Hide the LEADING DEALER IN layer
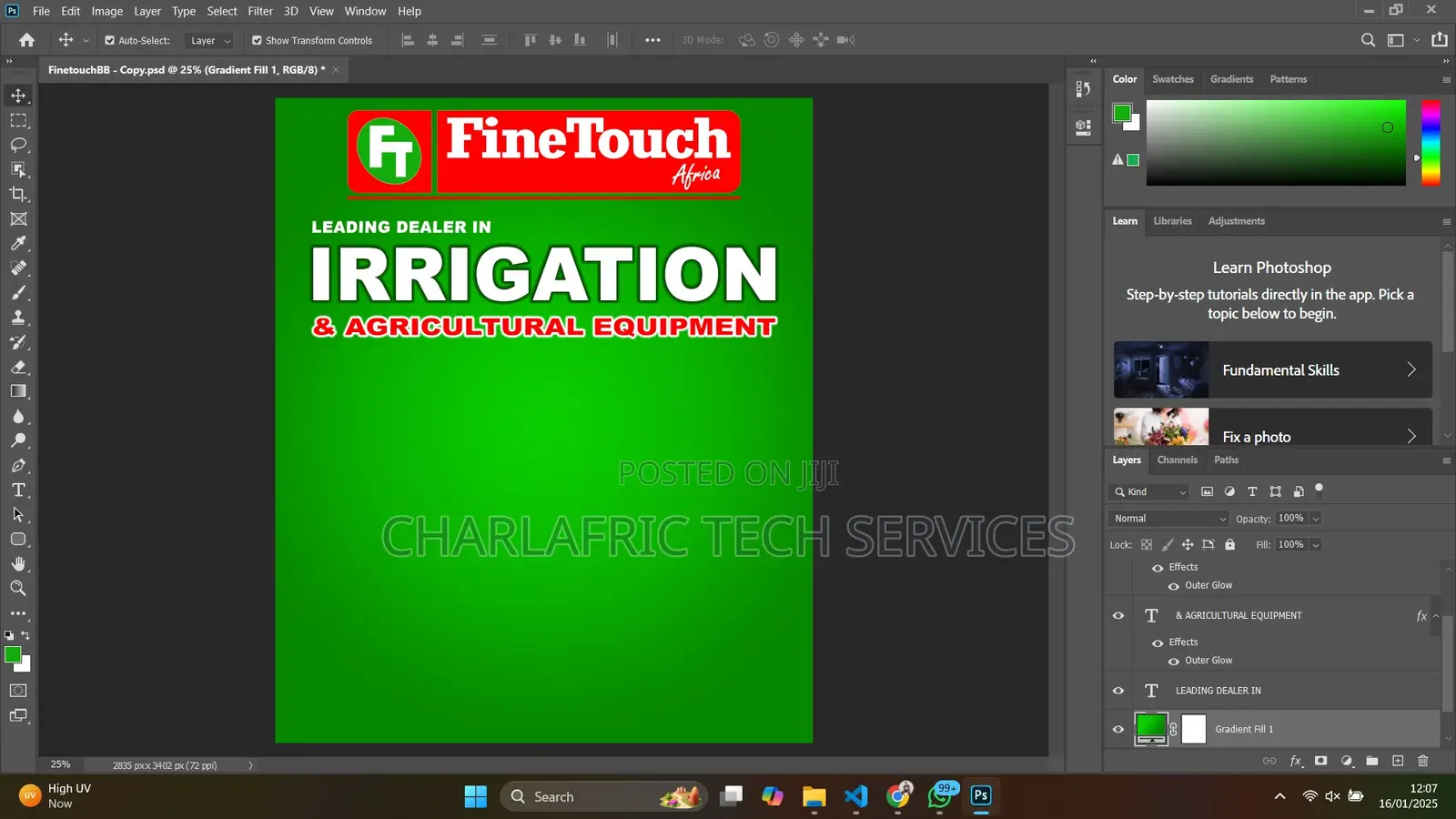 click(x=1118, y=691)
